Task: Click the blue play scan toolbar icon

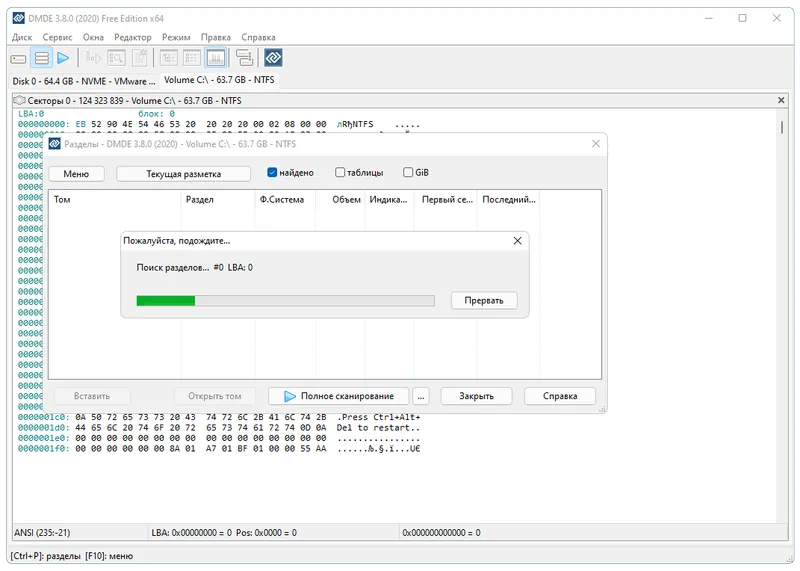Action: coord(63,58)
